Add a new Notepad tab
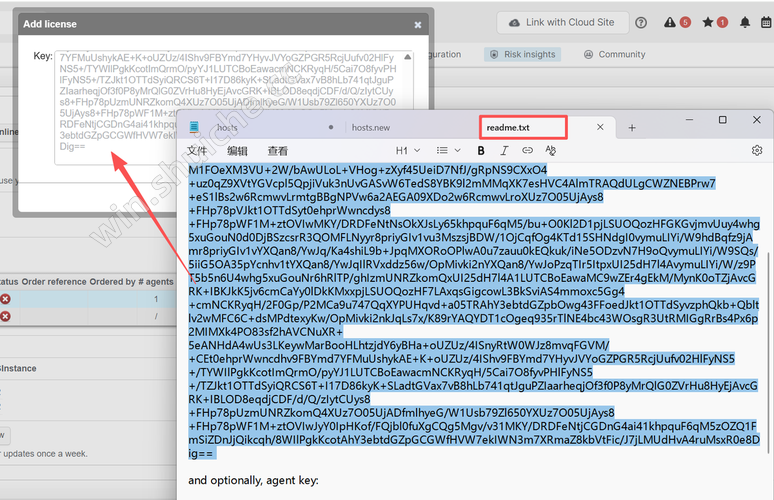 (632, 128)
